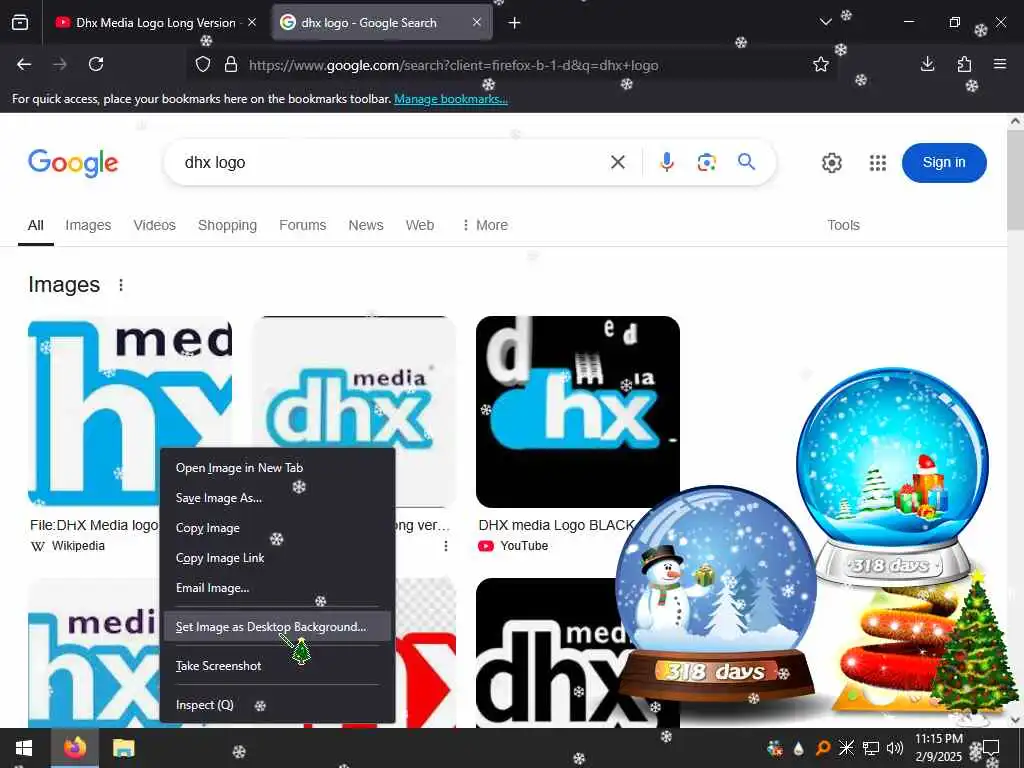Open options for second image result
Viewport: 1024px width, 768px height.
tap(445, 545)
